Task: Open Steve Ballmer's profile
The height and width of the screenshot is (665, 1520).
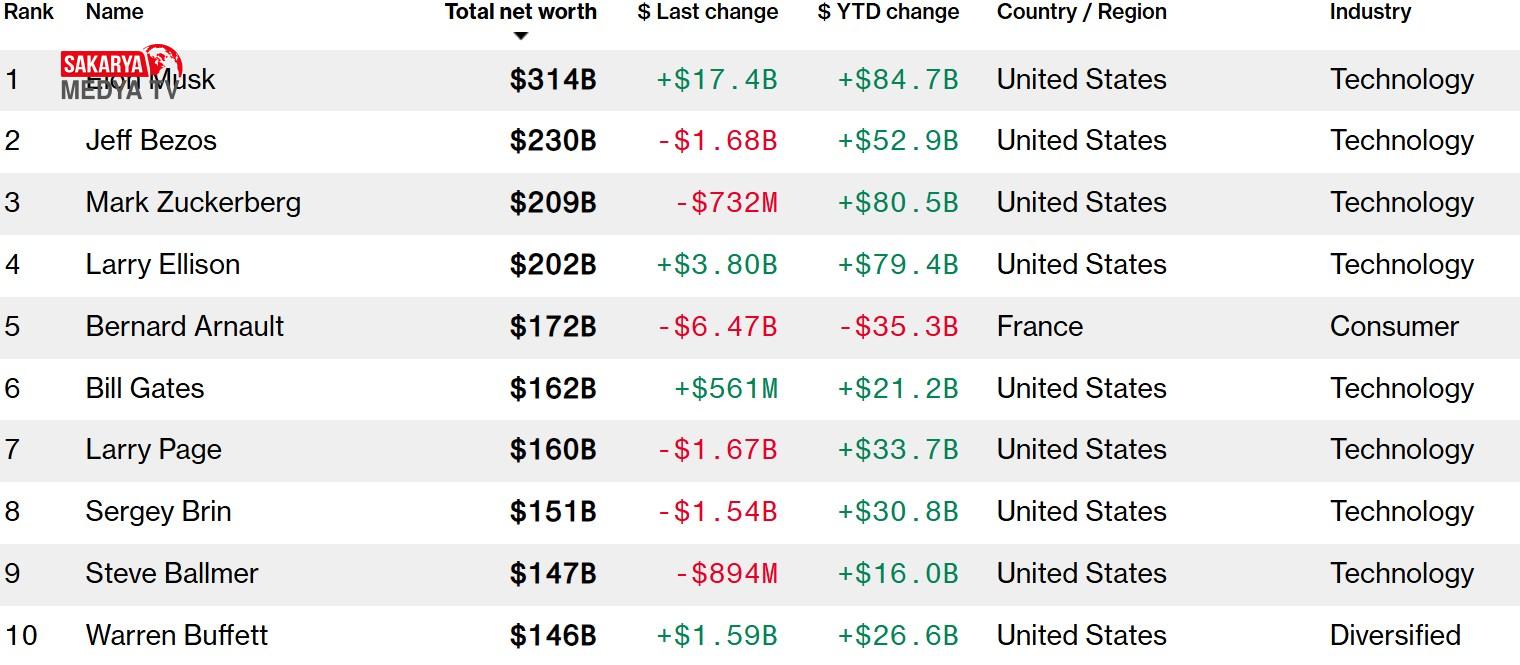Action: [172, 573]
